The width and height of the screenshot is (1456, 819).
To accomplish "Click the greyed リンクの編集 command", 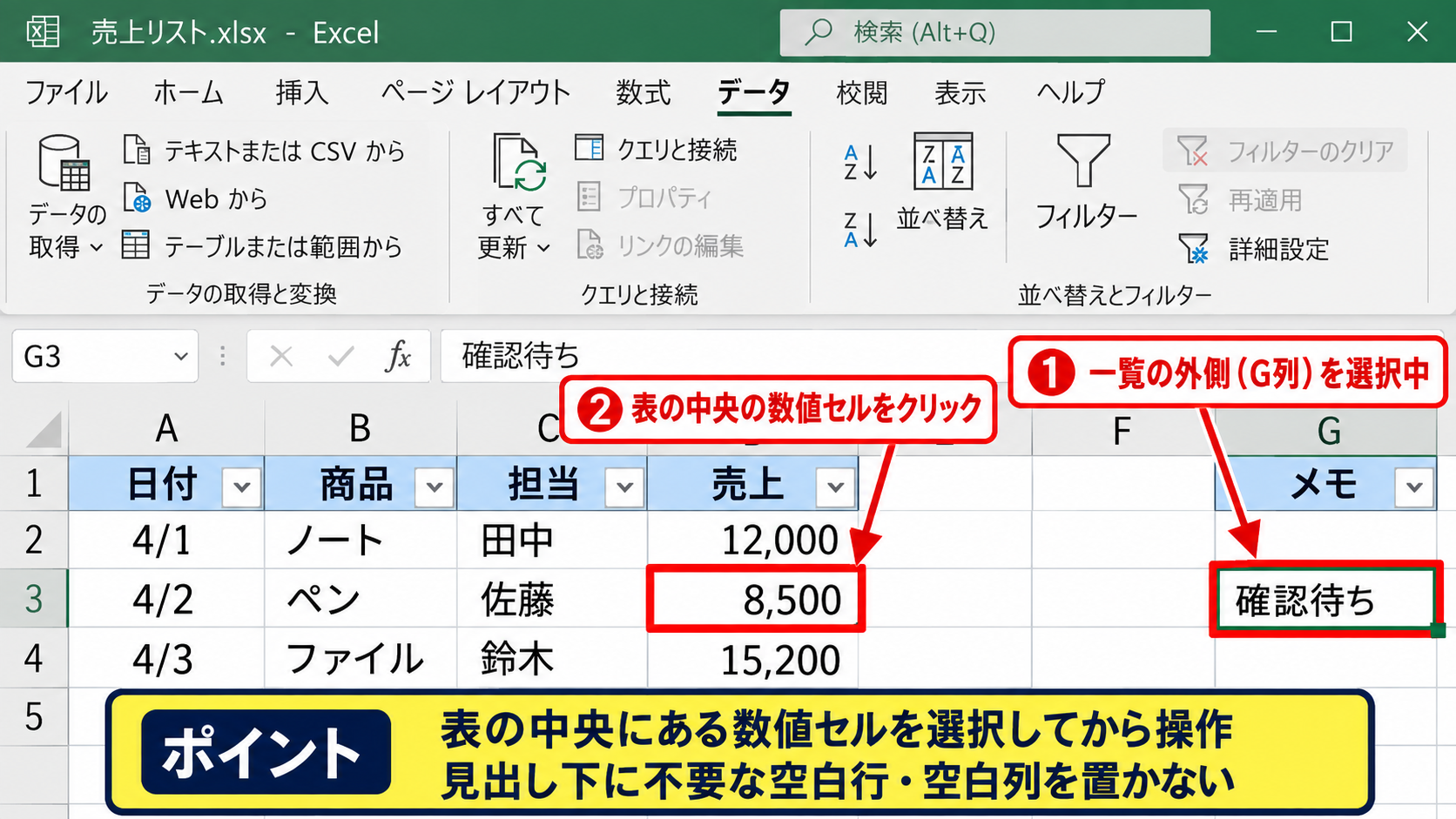I will [x=660, y=245].
